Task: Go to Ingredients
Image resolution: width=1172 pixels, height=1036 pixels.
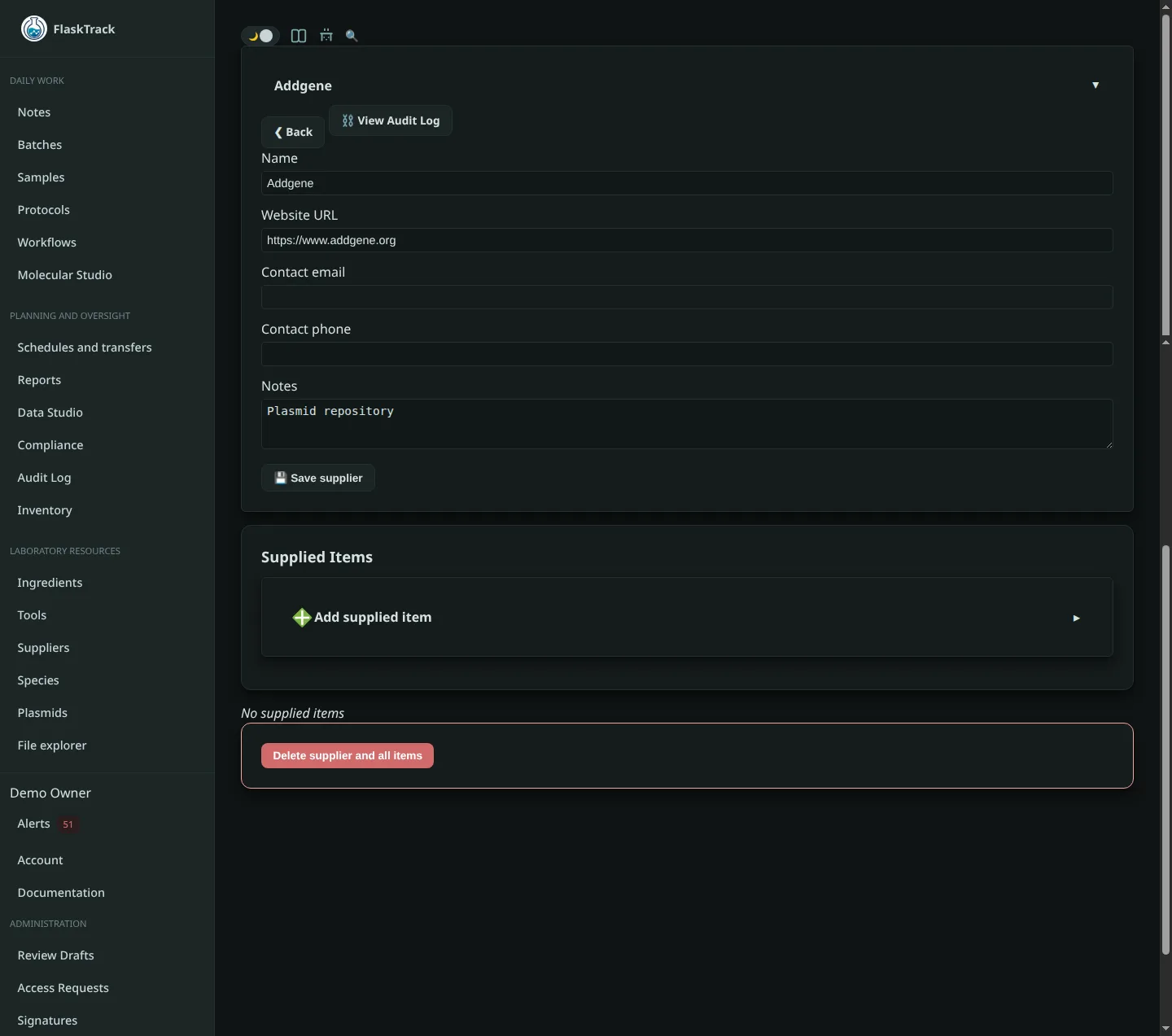Action: click(x=50, y=583)
